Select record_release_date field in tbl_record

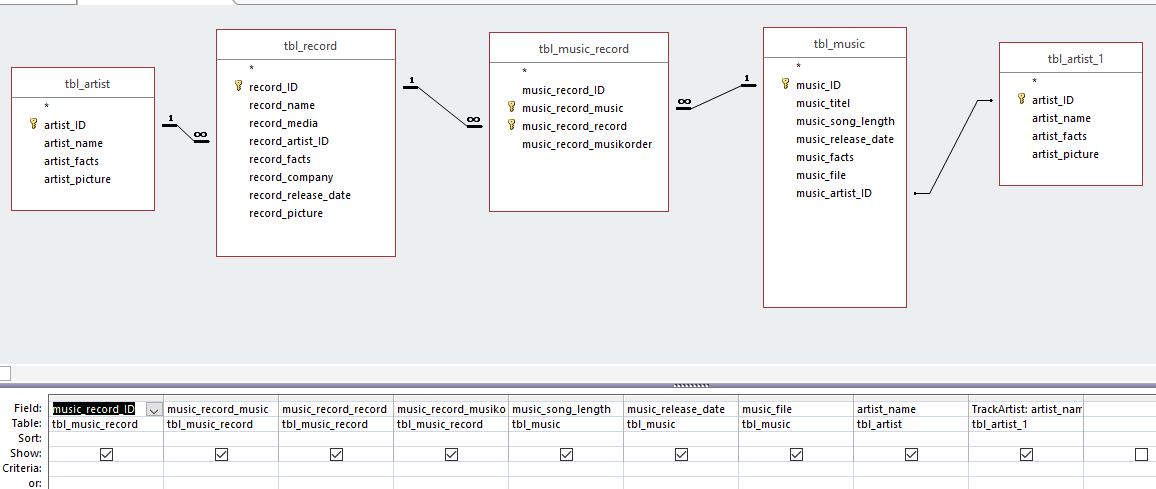click(x=299, y=195)
